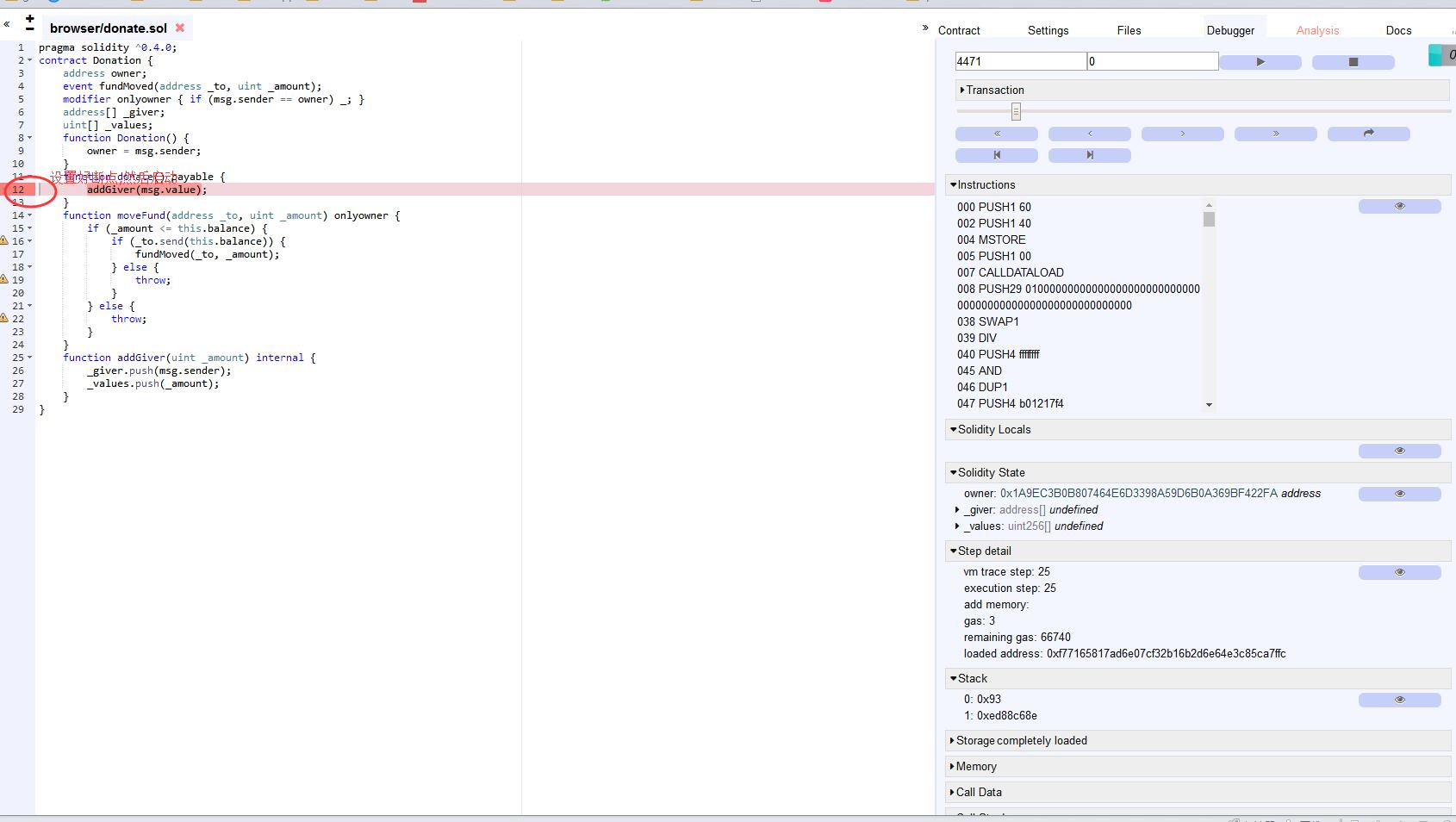Toggle the eye icon for Step detail

pyautogui.click(x=1400, y=572)
